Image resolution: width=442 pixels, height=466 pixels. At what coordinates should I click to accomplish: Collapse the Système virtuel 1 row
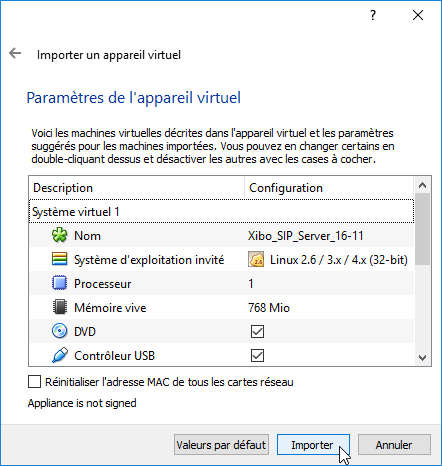tap(221, 212)
